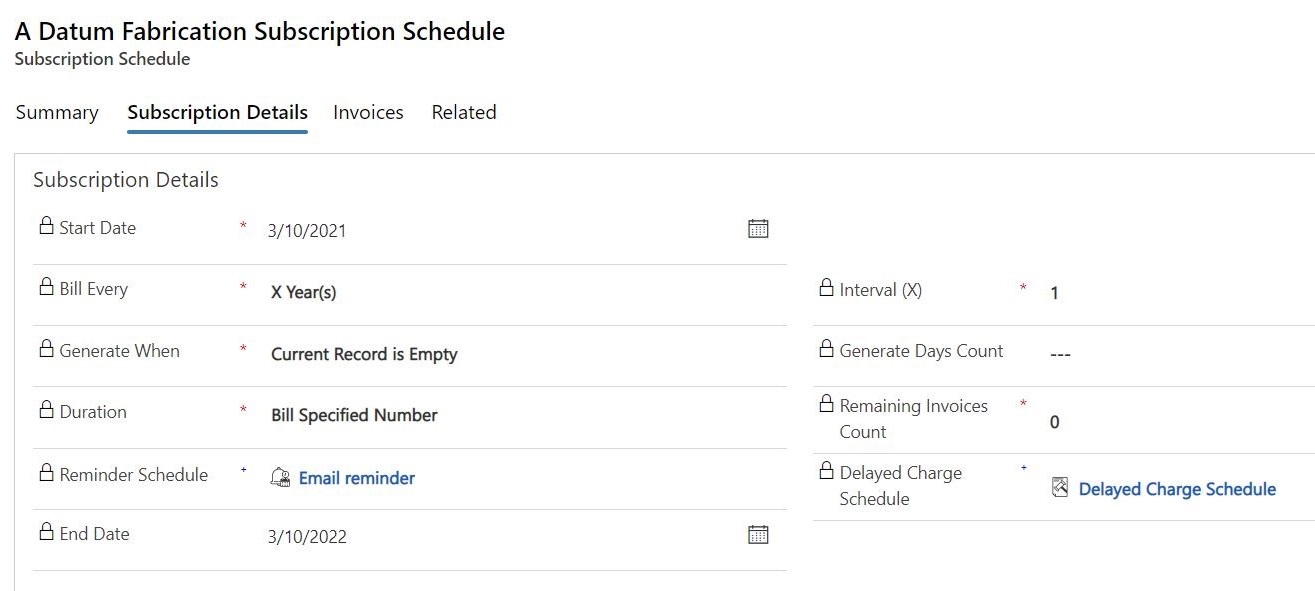
Task: Open the Bill Every X Year(s) dropdown
Action: click(524, 293)
